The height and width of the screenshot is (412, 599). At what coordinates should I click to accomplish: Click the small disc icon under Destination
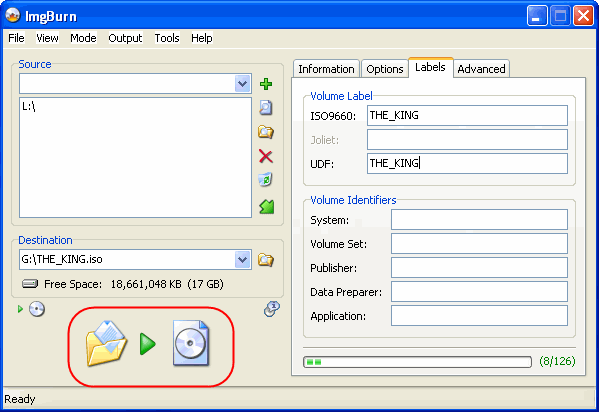37,309
